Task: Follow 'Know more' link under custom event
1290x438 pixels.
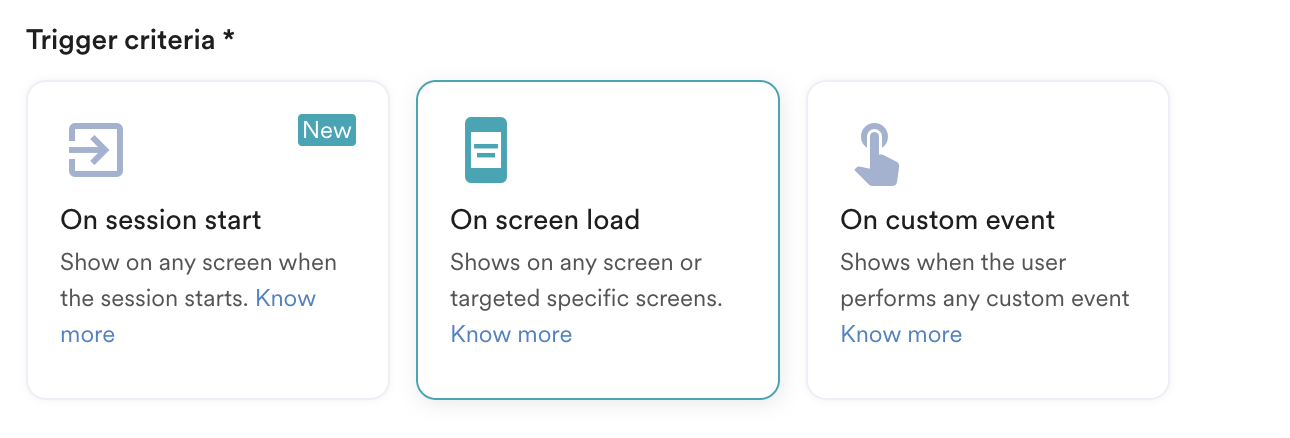Action: click(901, 334)
